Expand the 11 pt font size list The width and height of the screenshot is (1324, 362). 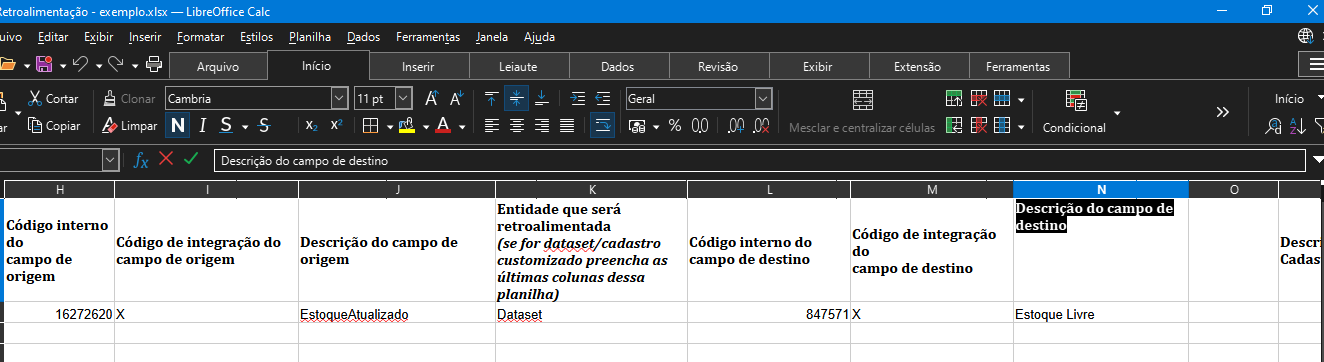pos(403,99)
